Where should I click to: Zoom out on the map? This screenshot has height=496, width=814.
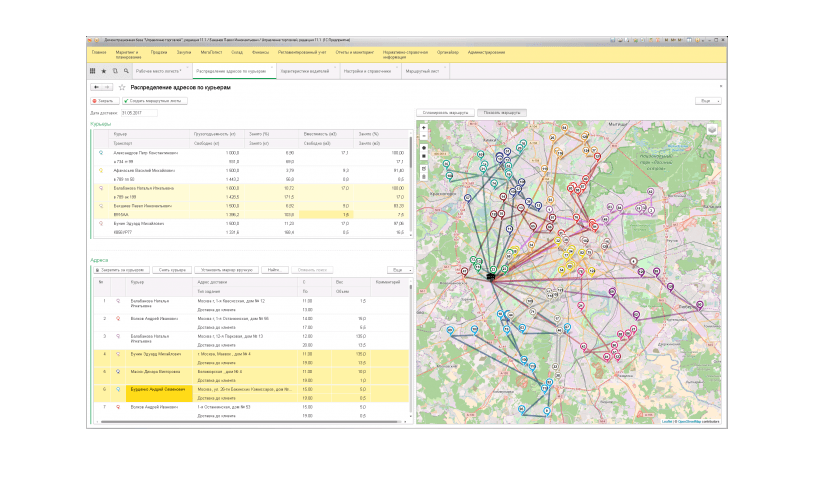424,136
